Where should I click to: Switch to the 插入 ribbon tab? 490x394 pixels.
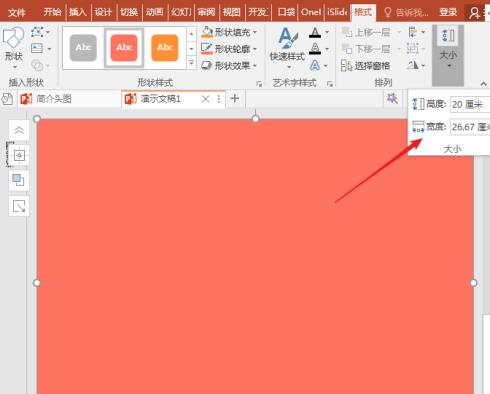click(x=78, y=12)
